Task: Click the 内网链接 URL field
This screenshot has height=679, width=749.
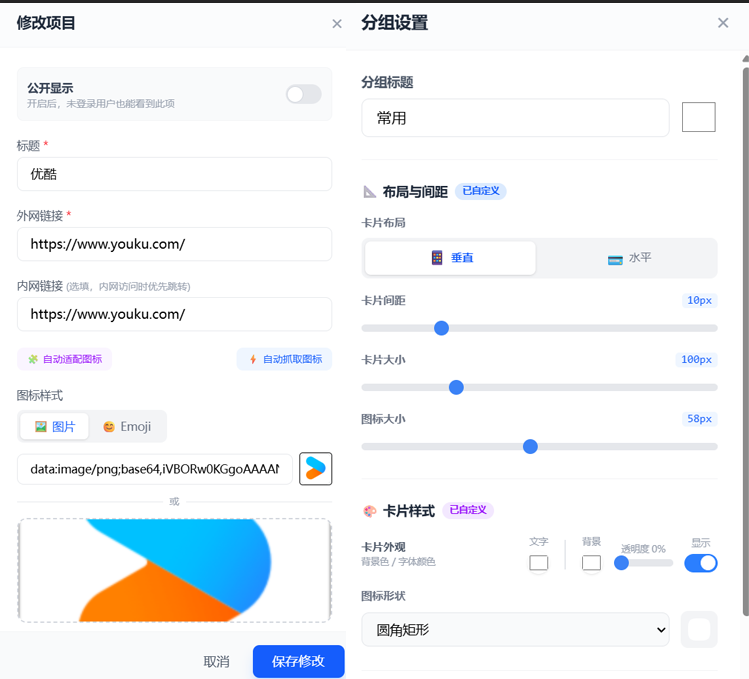Action: (x=174, y=314)
